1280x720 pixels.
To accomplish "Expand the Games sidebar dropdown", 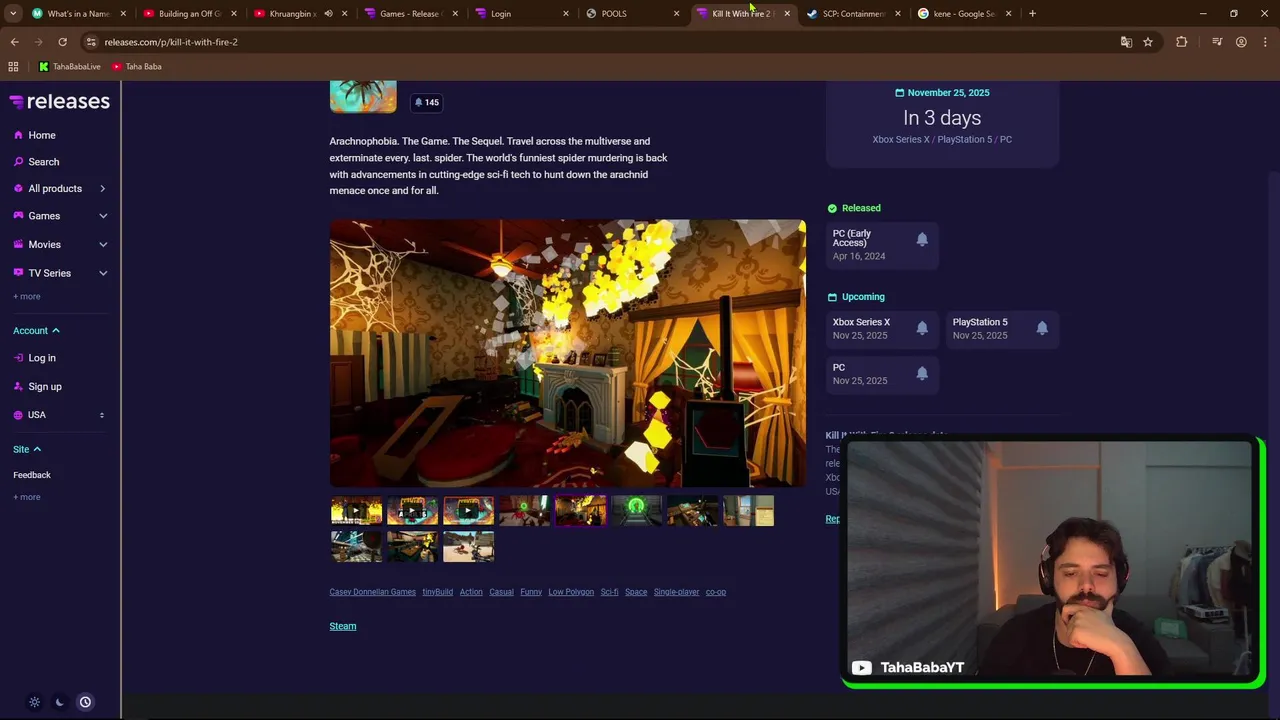I will click(x=102, y=216).
